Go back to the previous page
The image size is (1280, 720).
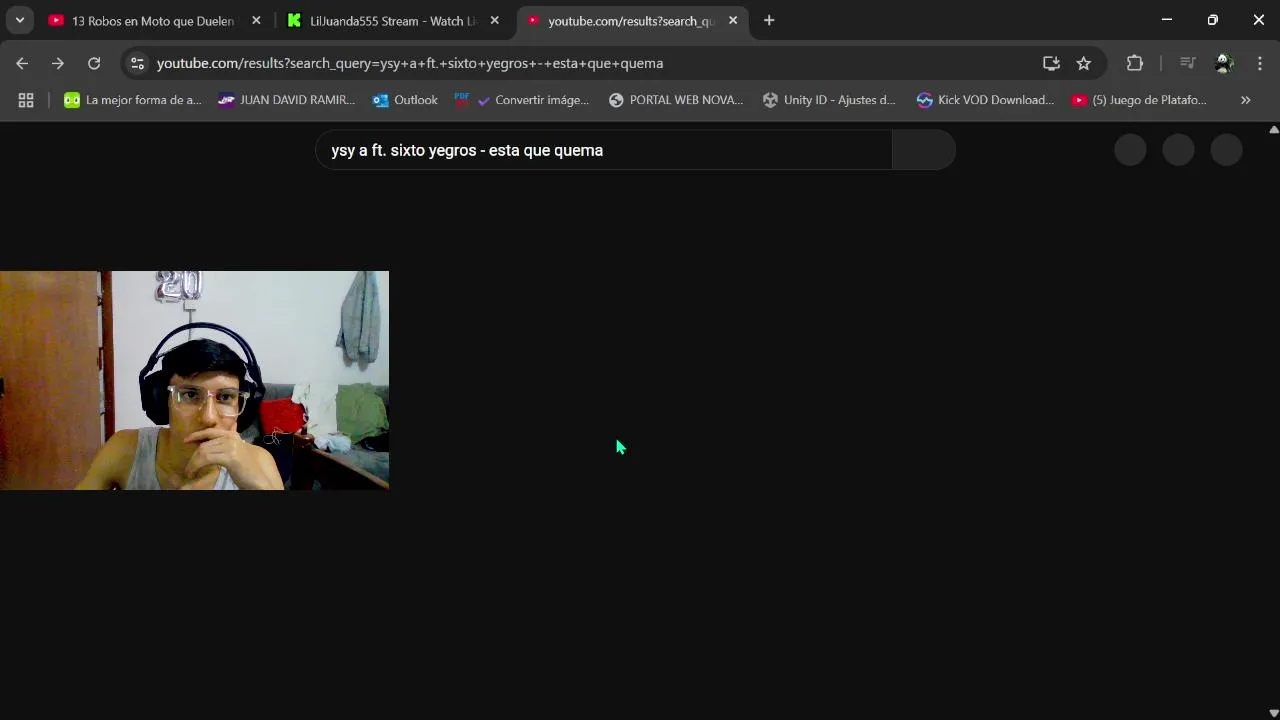(x=22, y=63)
